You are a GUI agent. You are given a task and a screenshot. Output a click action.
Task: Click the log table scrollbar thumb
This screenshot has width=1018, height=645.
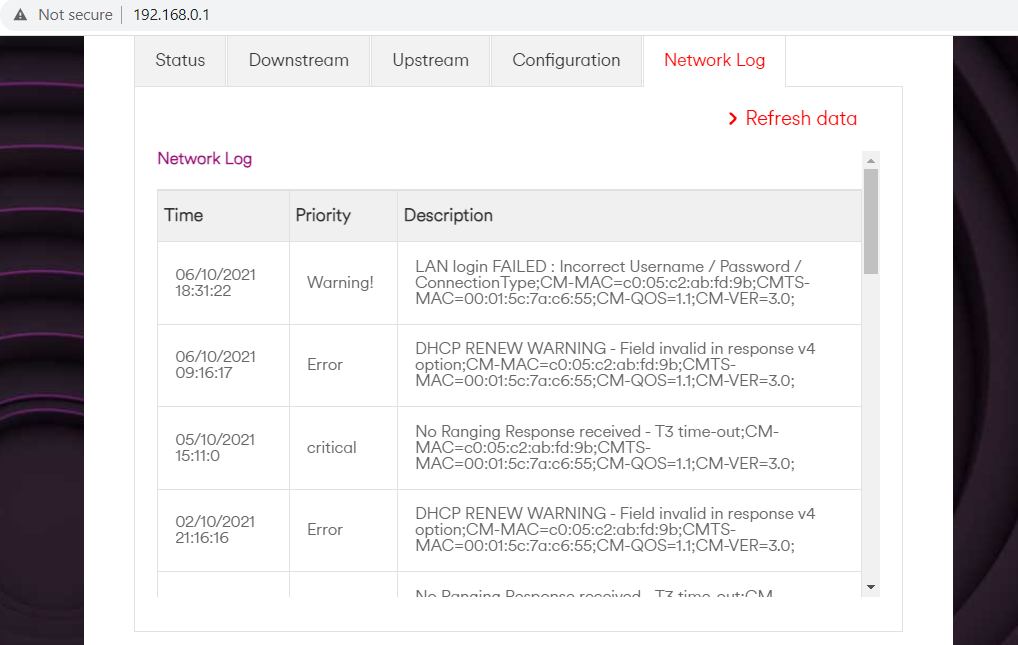[870, 222]
